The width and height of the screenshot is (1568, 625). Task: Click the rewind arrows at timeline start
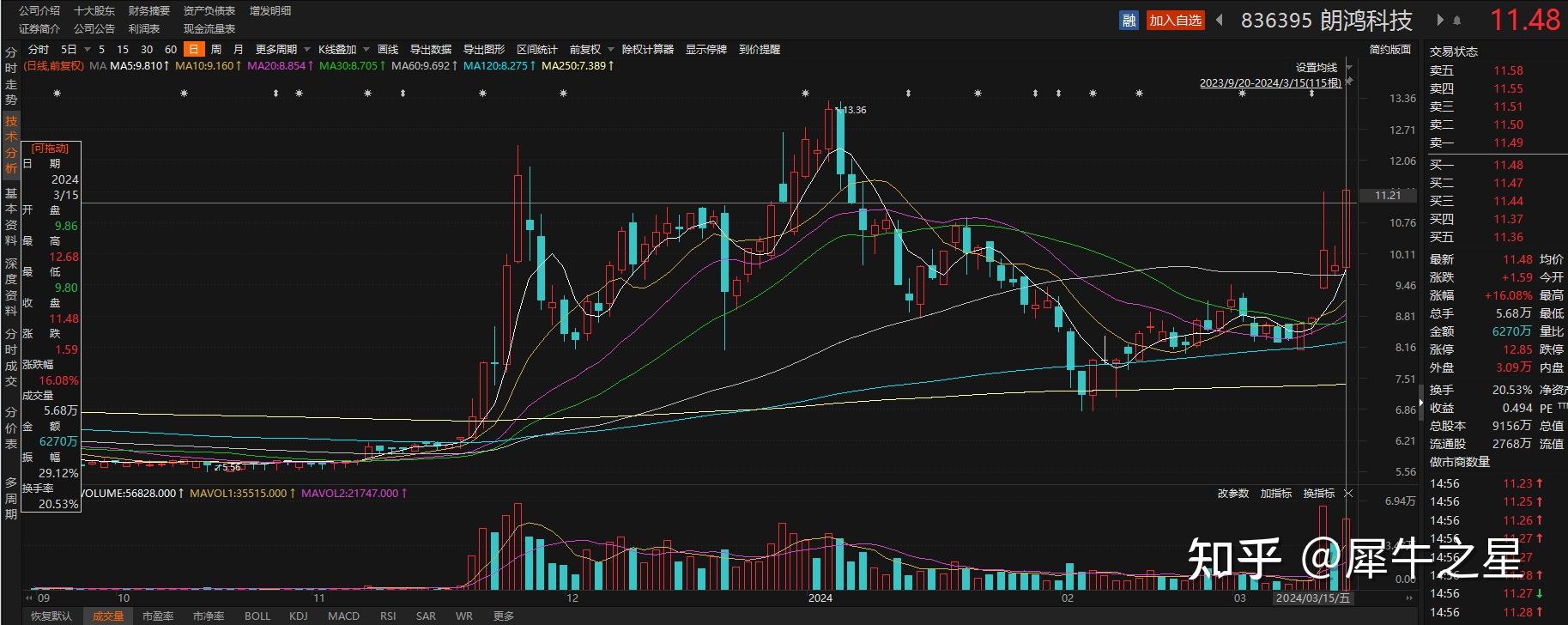point(29,598)
